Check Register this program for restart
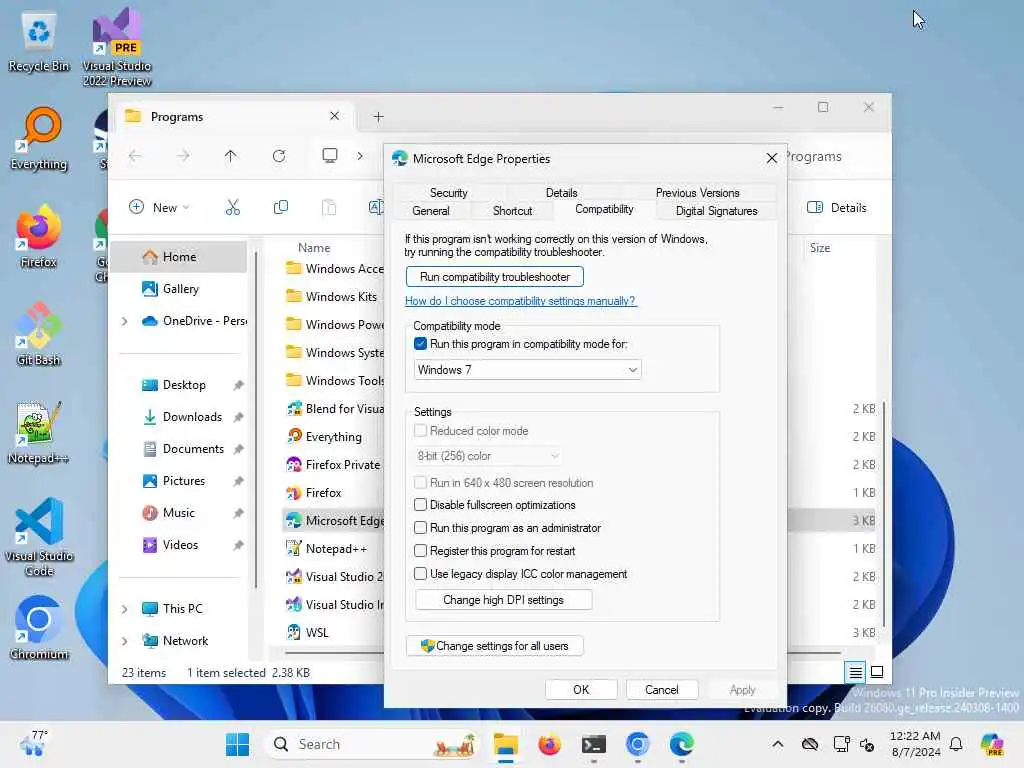 pyautogui.click(x=421, y=551)
